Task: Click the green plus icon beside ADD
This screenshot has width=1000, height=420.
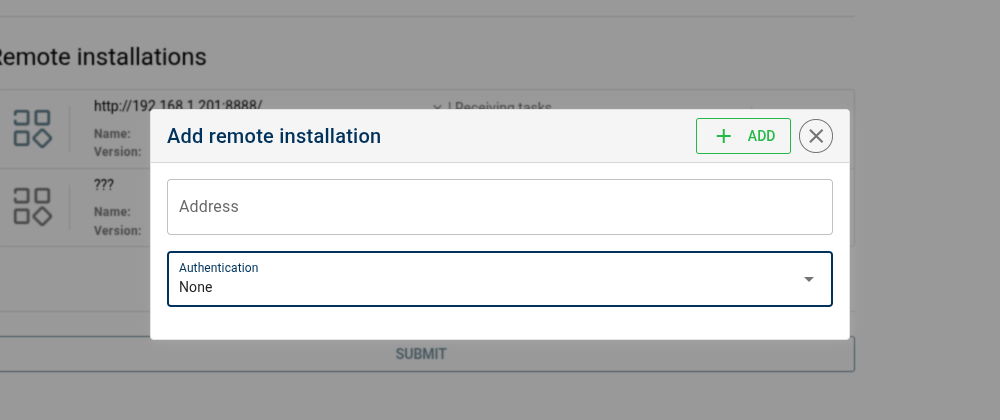Action: tap(725, 136)
